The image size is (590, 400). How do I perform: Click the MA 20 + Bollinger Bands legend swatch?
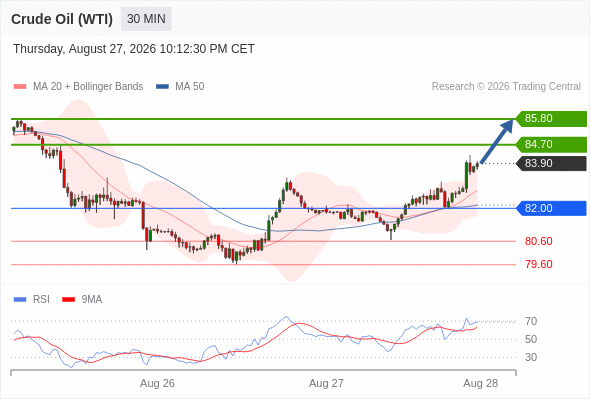point(20,87)
